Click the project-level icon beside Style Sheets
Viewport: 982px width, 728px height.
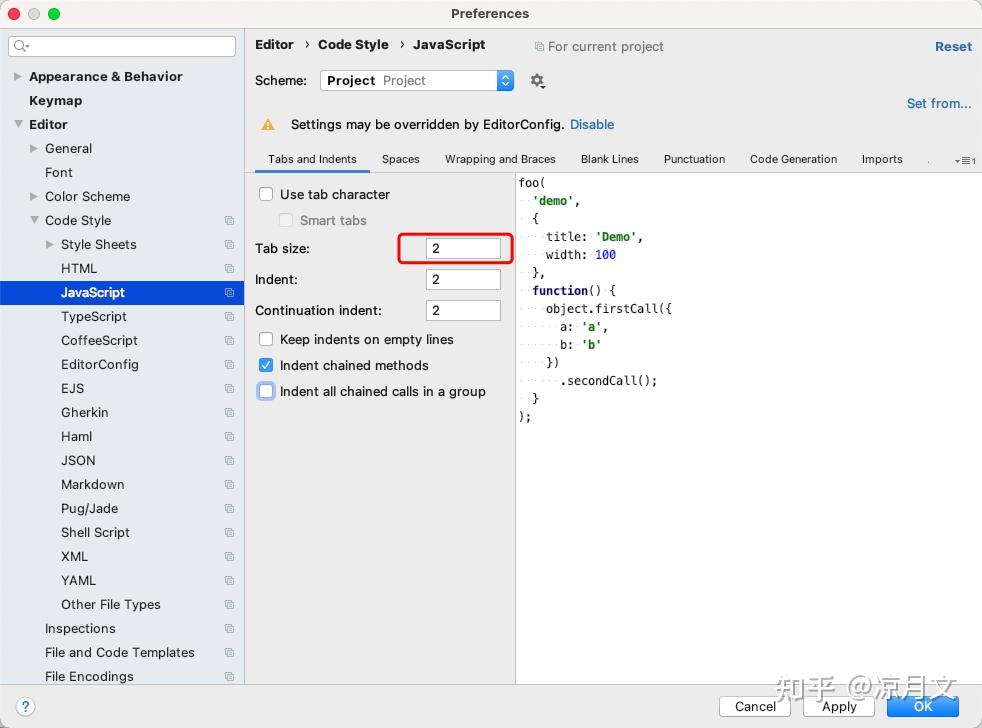(x=229, y=244)
